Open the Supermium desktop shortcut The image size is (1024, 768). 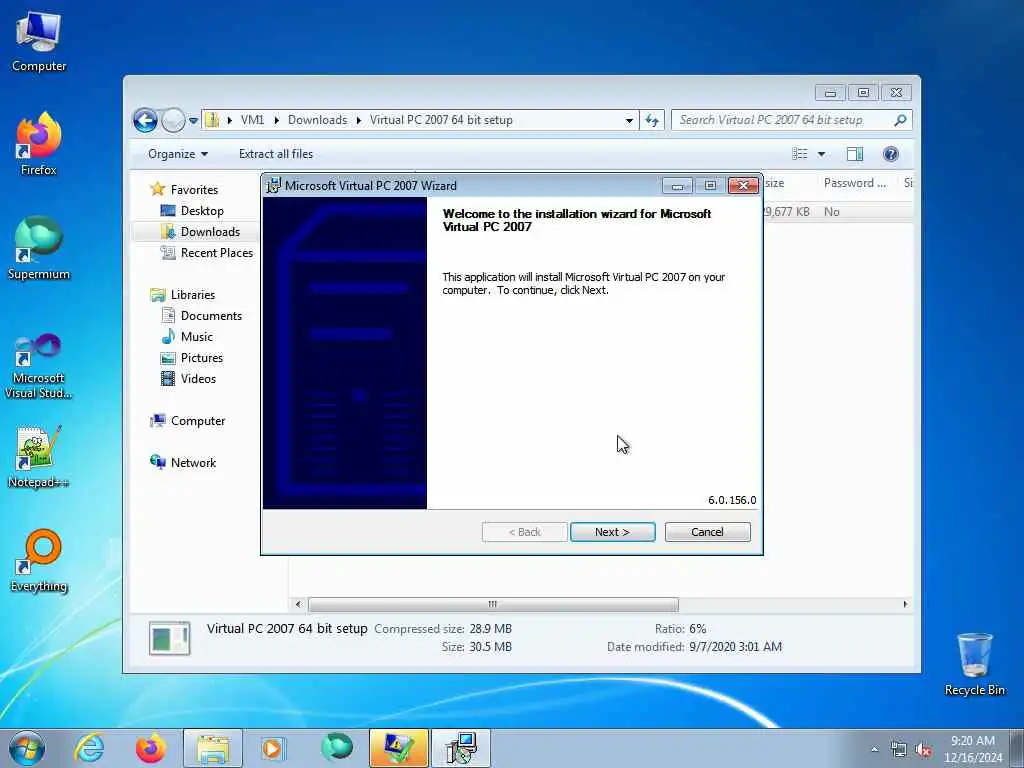pyautogui.click(x=39, y=249)
